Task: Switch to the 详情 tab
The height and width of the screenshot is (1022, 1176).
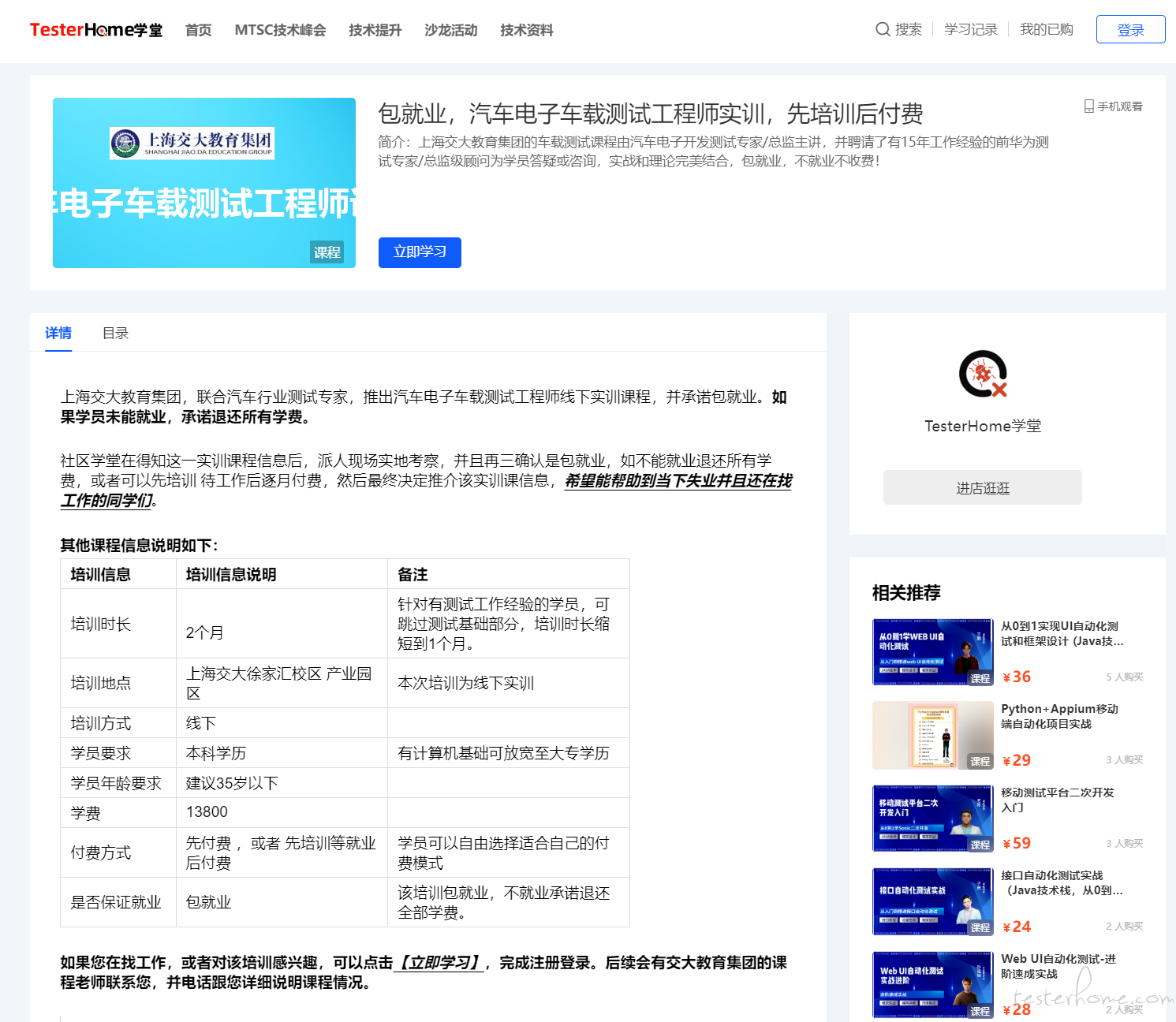Action: coord(58,333)
